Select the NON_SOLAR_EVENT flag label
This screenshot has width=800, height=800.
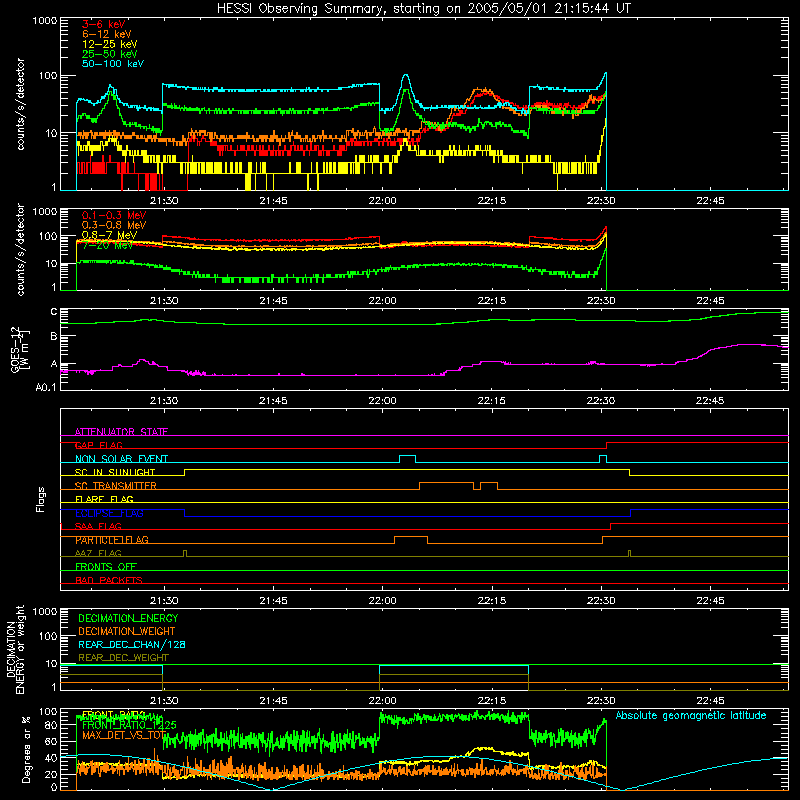tap(121, 459)
